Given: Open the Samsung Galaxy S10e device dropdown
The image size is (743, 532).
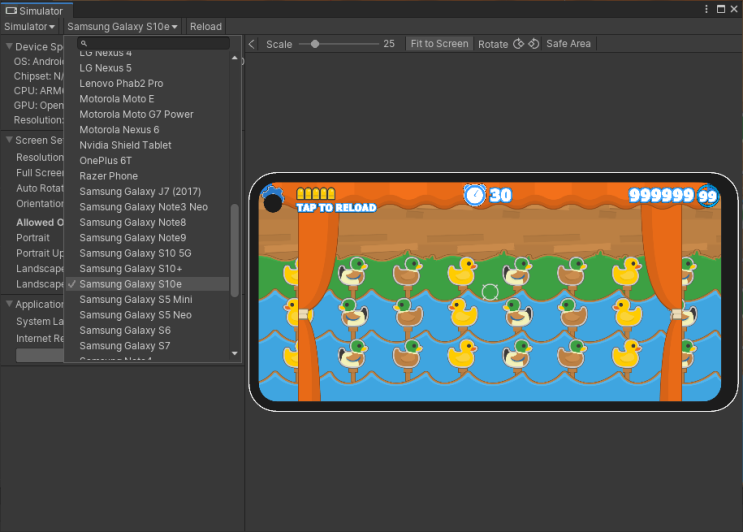Looking at the screenshot, I should tap(122, 27).
